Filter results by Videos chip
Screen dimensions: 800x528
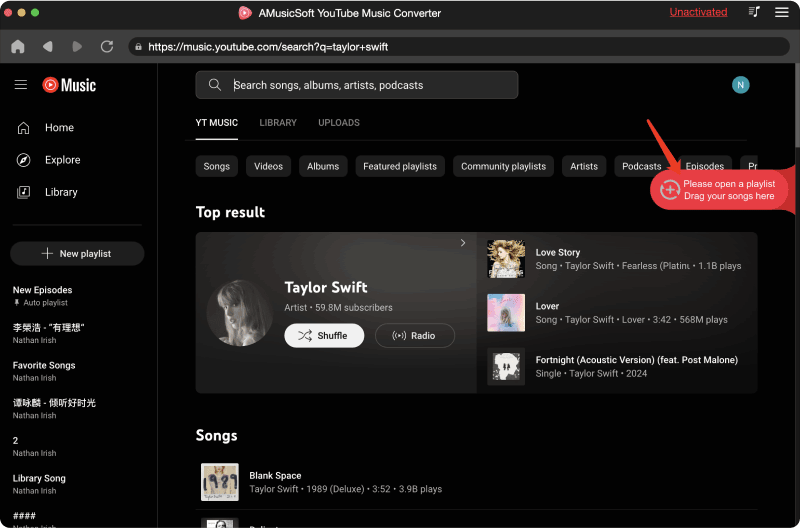pos(268,166)
